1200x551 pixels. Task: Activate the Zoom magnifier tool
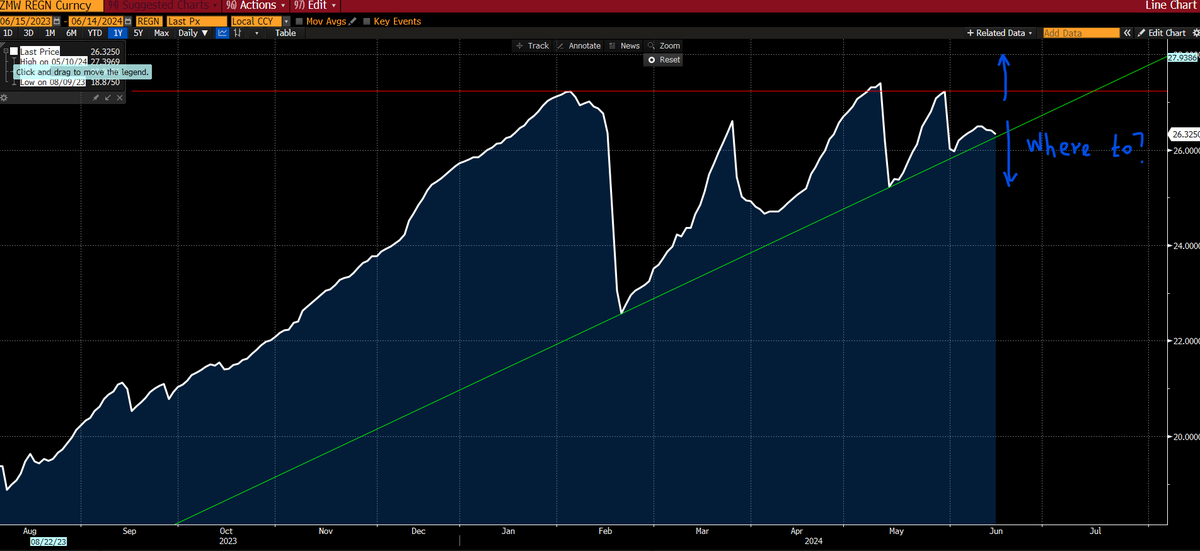coord(664,46)
